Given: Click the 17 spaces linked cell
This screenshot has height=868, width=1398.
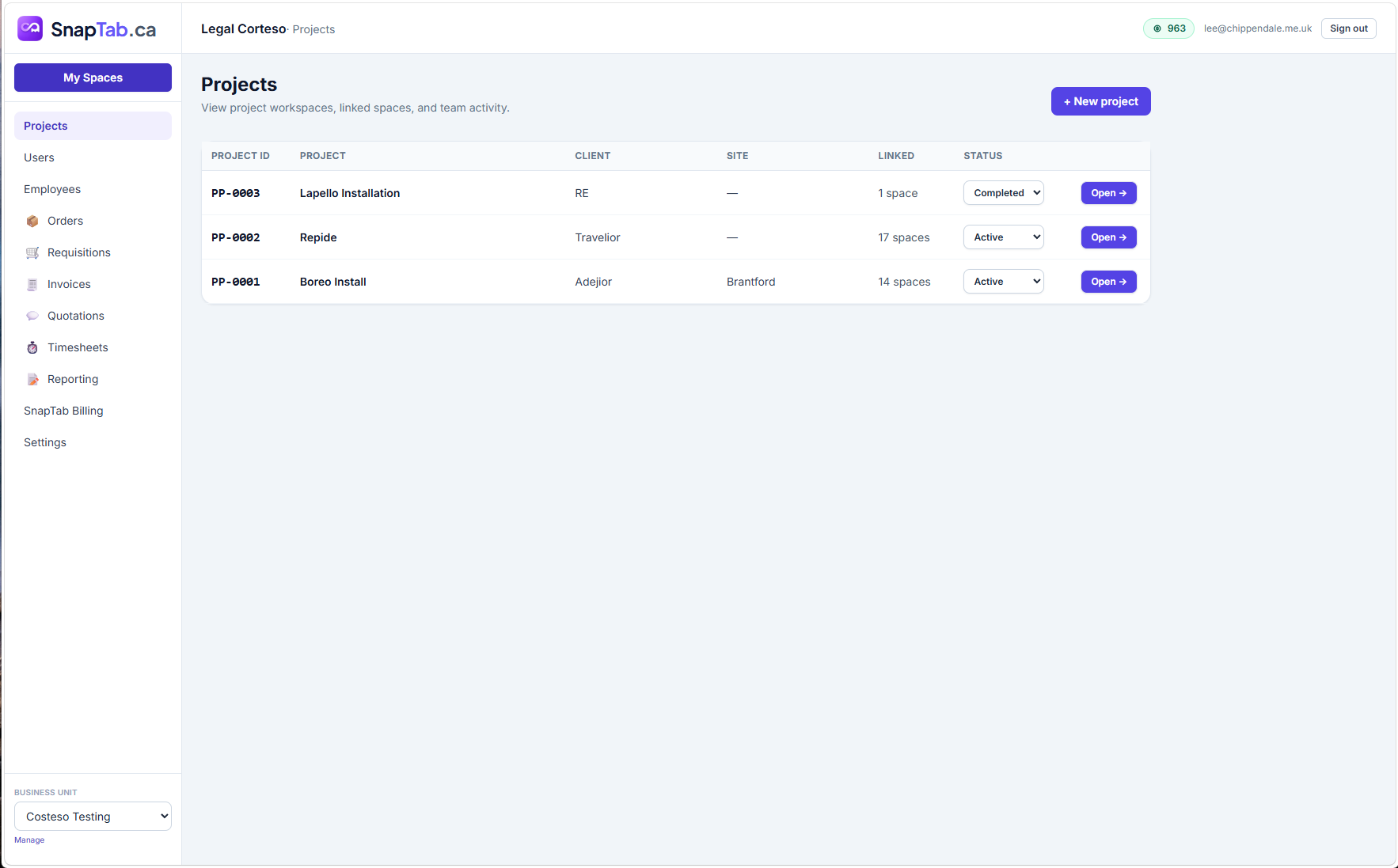Looking at the screenshot, I should tap(904, 237).
